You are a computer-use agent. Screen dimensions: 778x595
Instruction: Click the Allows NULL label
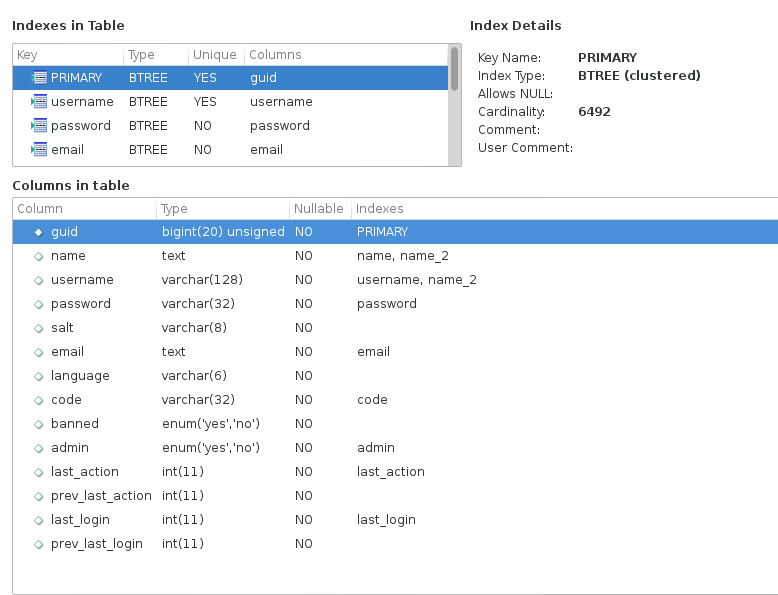pos(516,94)
